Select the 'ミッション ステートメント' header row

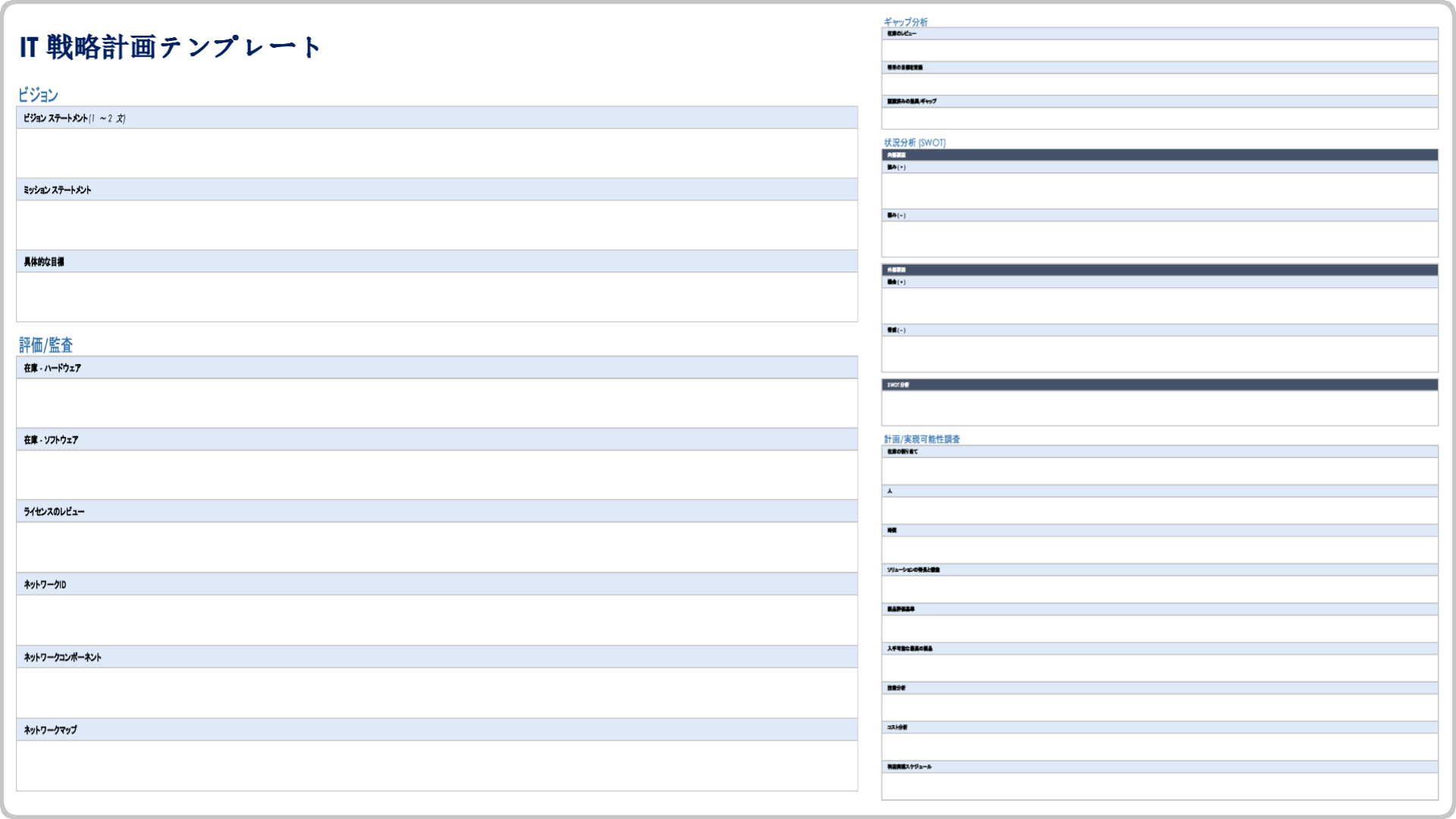tap(437, 190)
